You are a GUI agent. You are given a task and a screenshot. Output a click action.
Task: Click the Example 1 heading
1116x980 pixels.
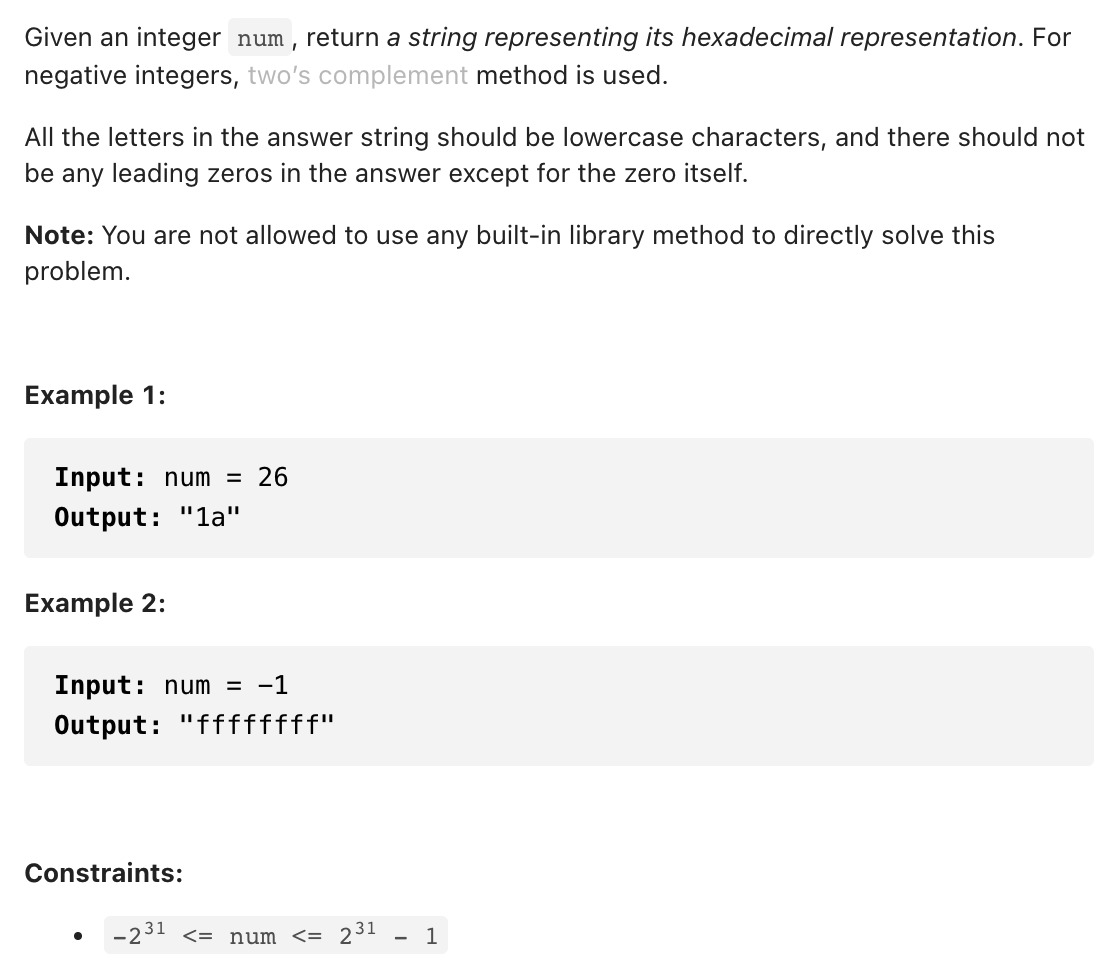click(x=95, y=395)
